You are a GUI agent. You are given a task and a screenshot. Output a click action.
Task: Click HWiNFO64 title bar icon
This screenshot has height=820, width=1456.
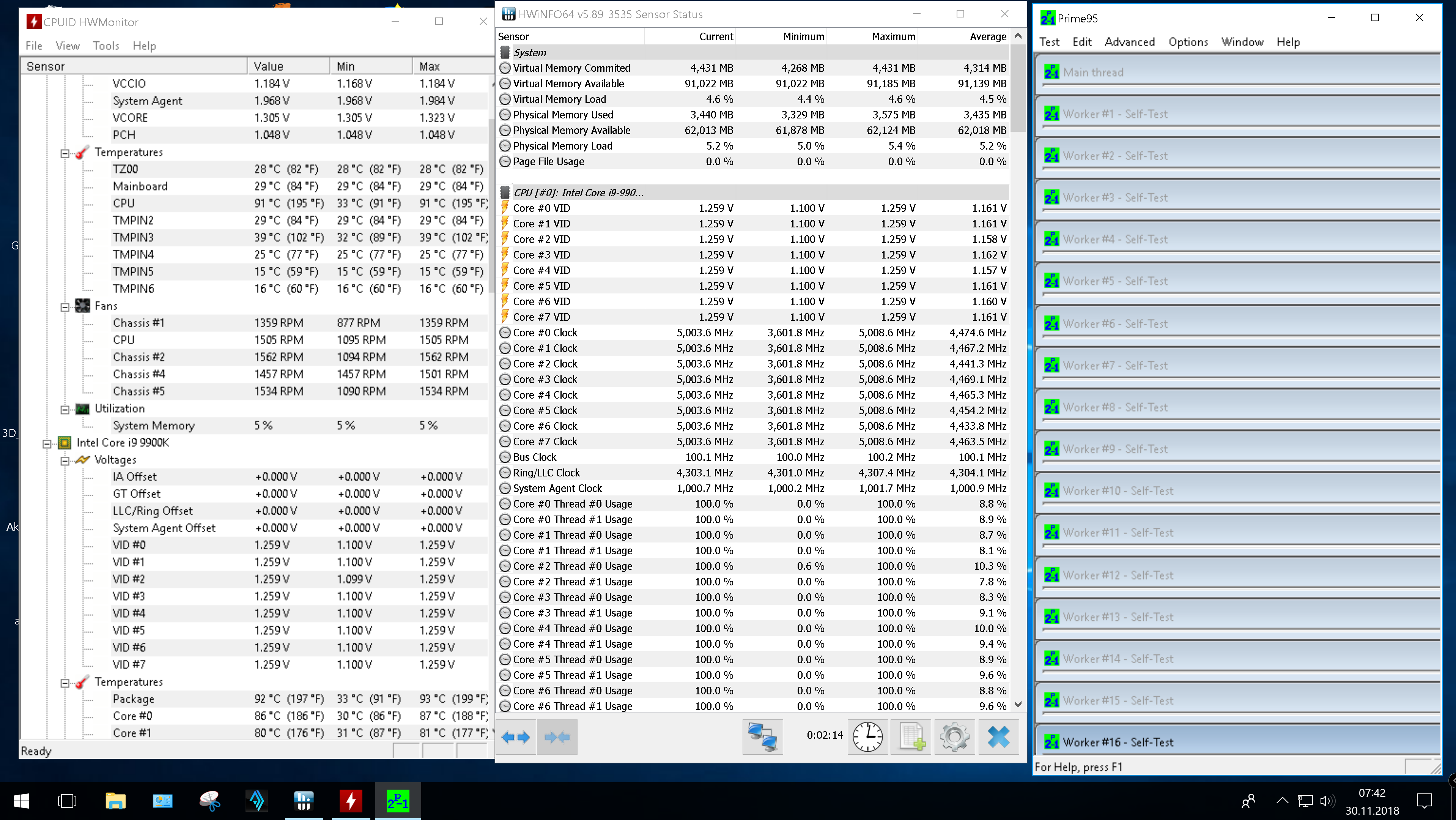509,14
